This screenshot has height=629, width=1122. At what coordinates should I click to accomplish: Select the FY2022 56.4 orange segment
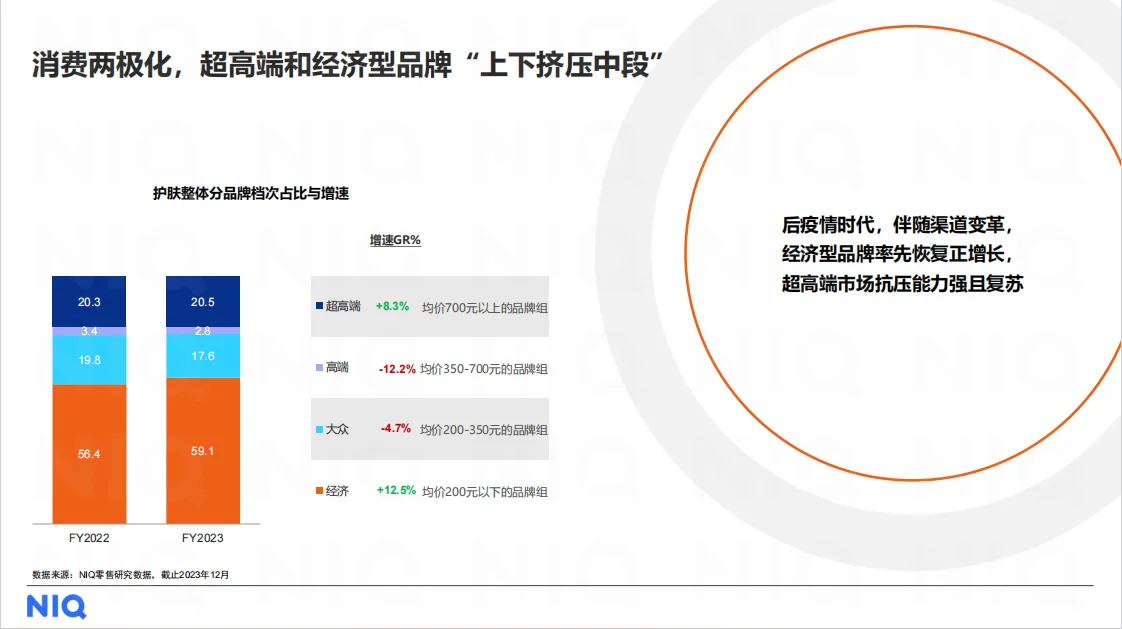89,454
